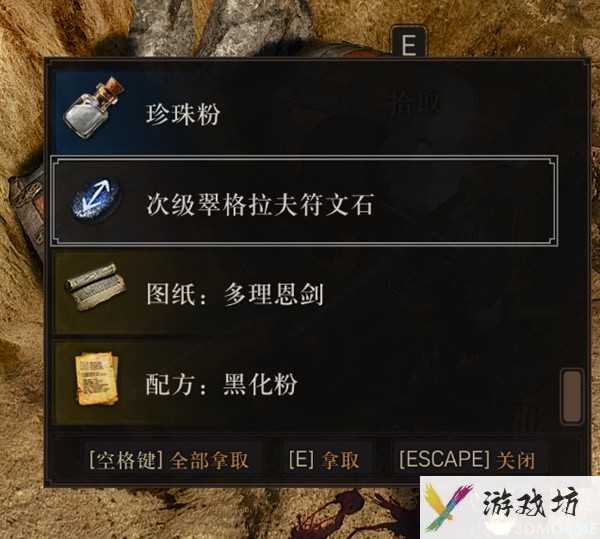Open the 游戏坊 watermark text
This screenshot has width=600, height=539.
pos(530,502)
